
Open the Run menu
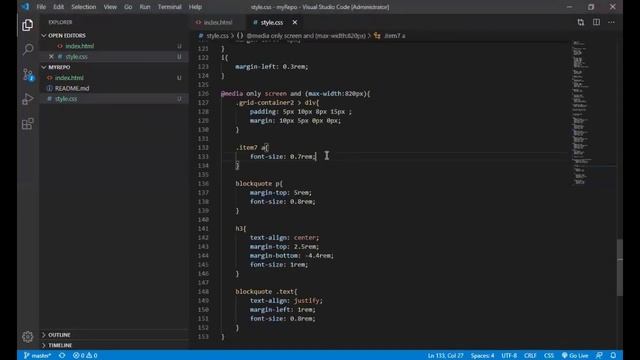145,7
